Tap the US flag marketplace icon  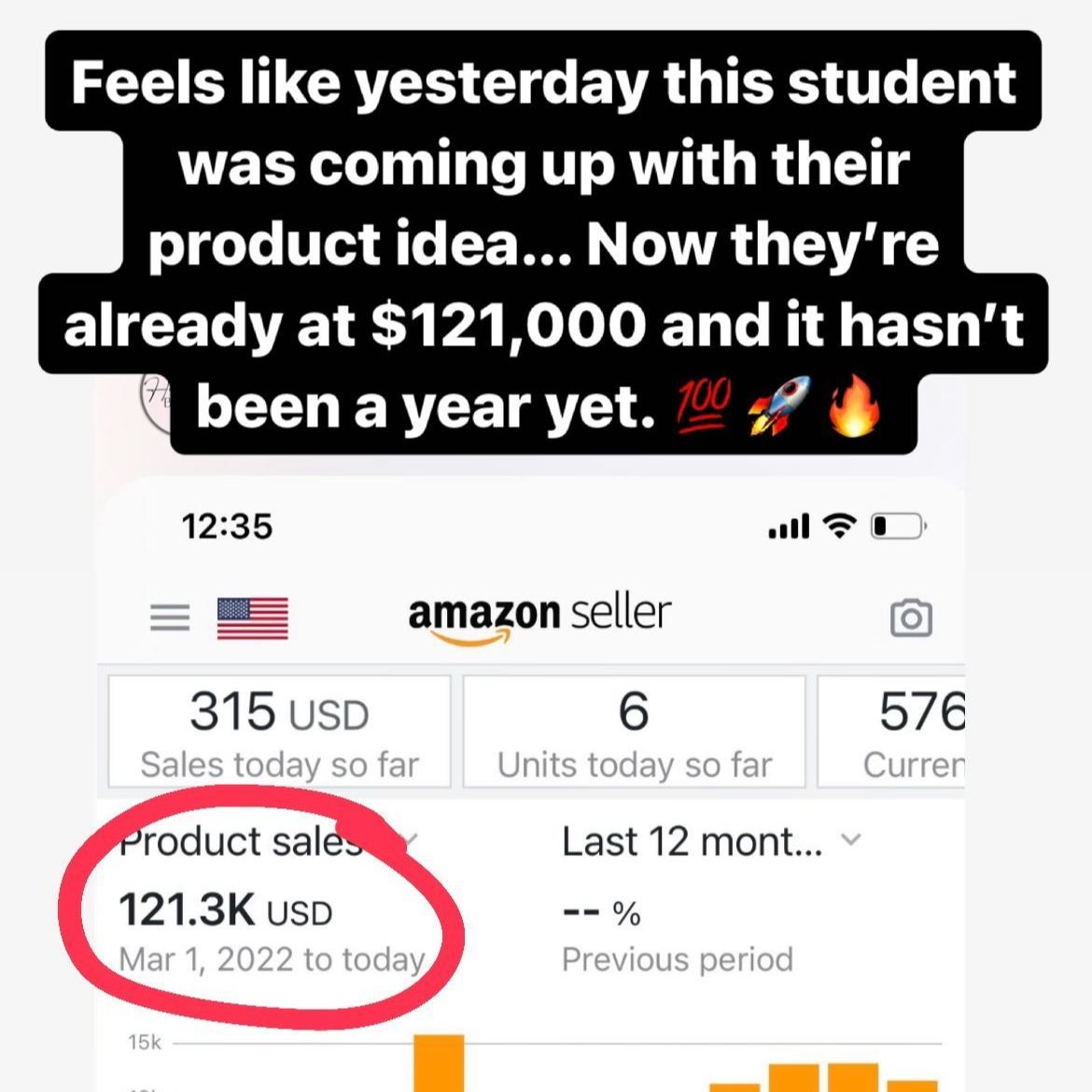coord(252,618)
